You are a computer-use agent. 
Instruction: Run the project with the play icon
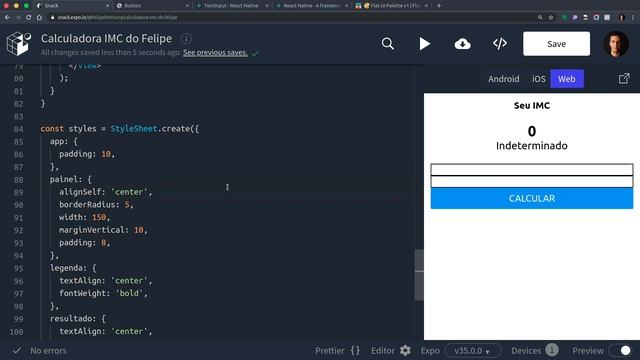pyautogui.click(x=424, y=44)
